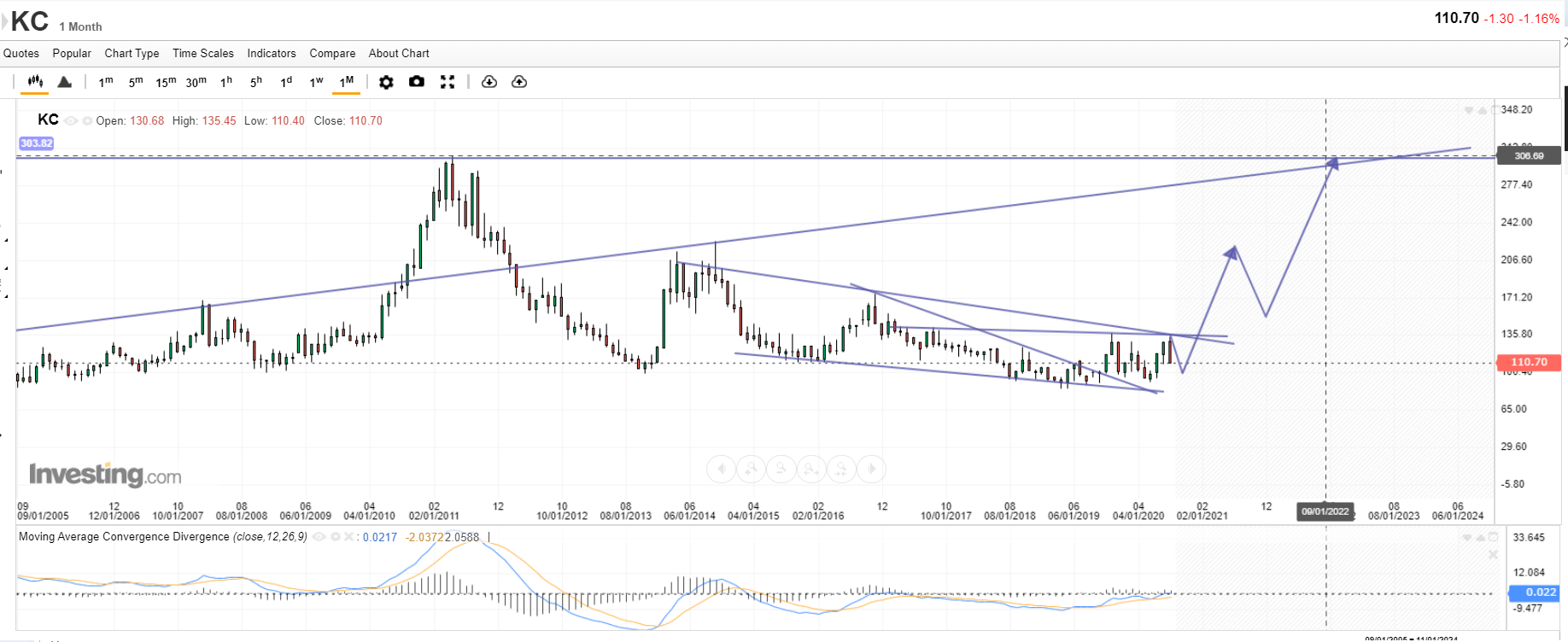Screen dimensions: 1568x642
Task: Open chart settings gear in toolbar
Action: [x=386, y=82]
